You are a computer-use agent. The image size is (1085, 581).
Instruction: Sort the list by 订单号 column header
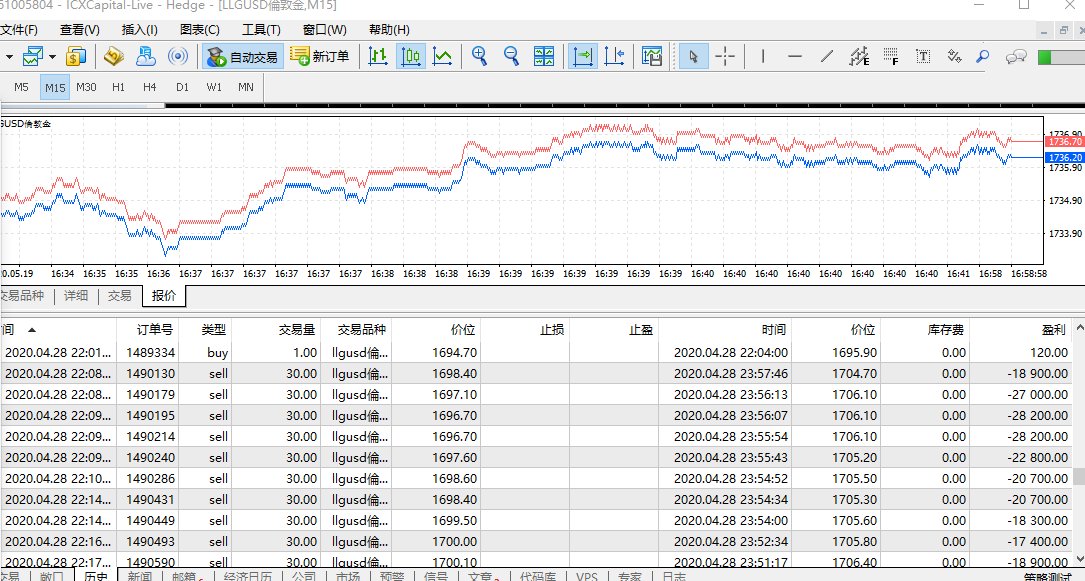154,329
